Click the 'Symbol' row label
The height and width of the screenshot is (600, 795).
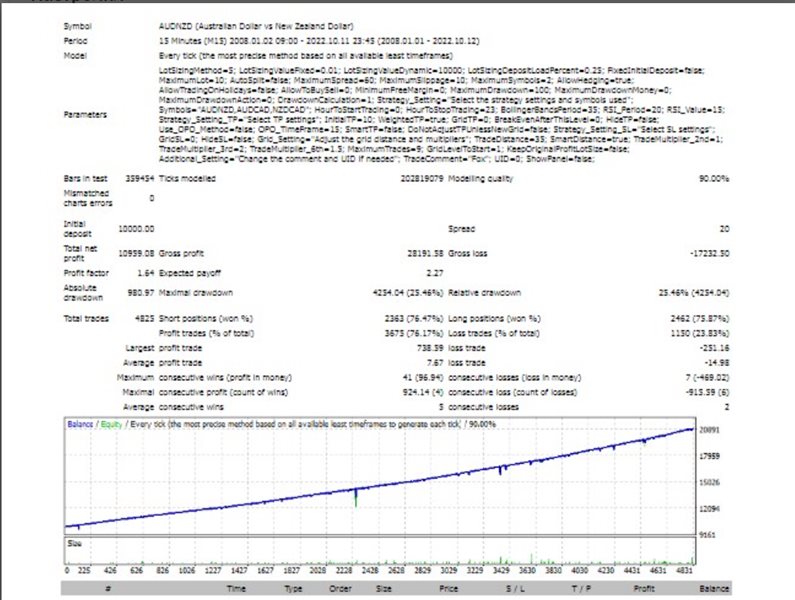coord(78,26)
